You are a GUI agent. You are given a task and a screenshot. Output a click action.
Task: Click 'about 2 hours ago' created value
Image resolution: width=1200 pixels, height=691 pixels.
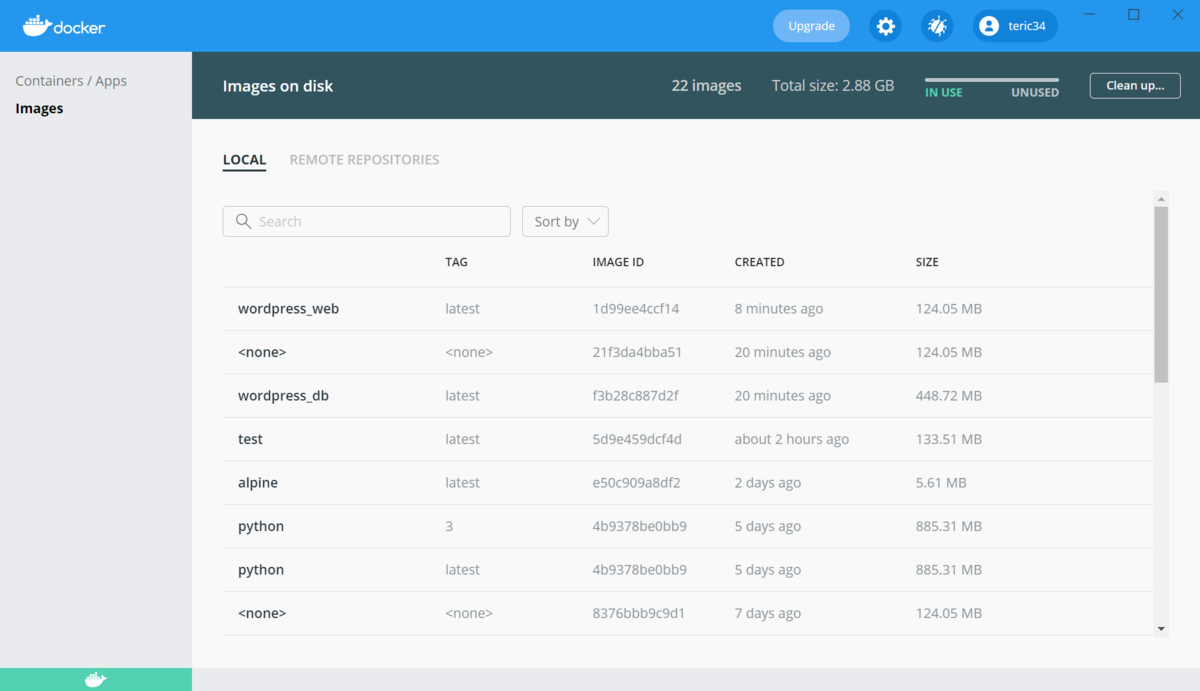[x=792, y=439]
